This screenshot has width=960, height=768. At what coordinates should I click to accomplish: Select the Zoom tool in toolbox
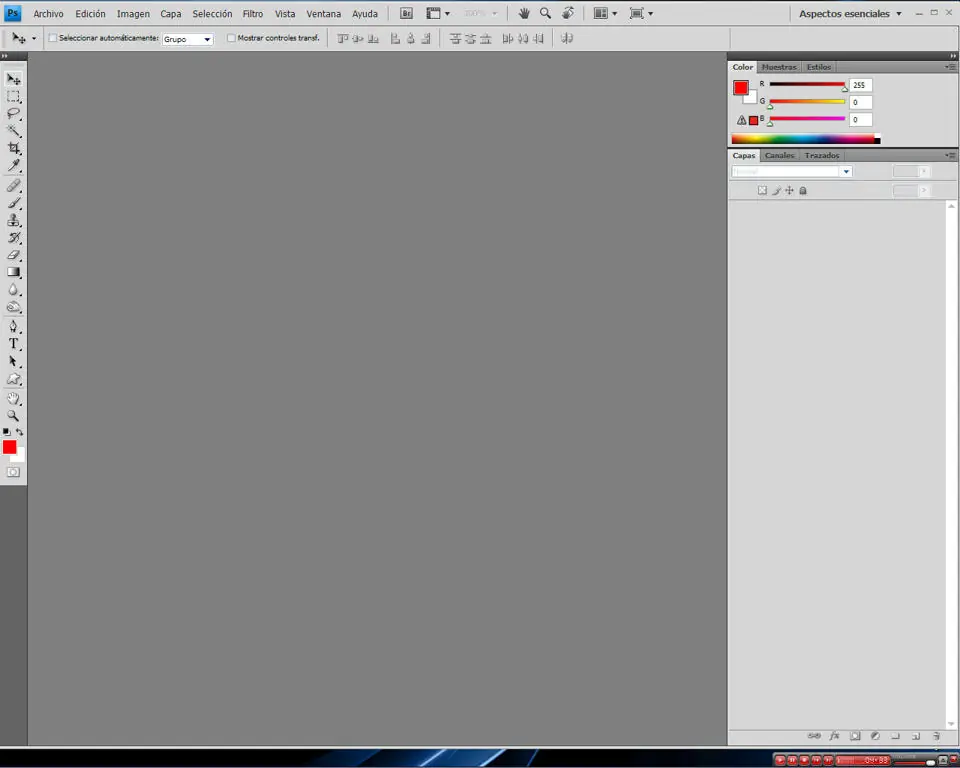13,416
